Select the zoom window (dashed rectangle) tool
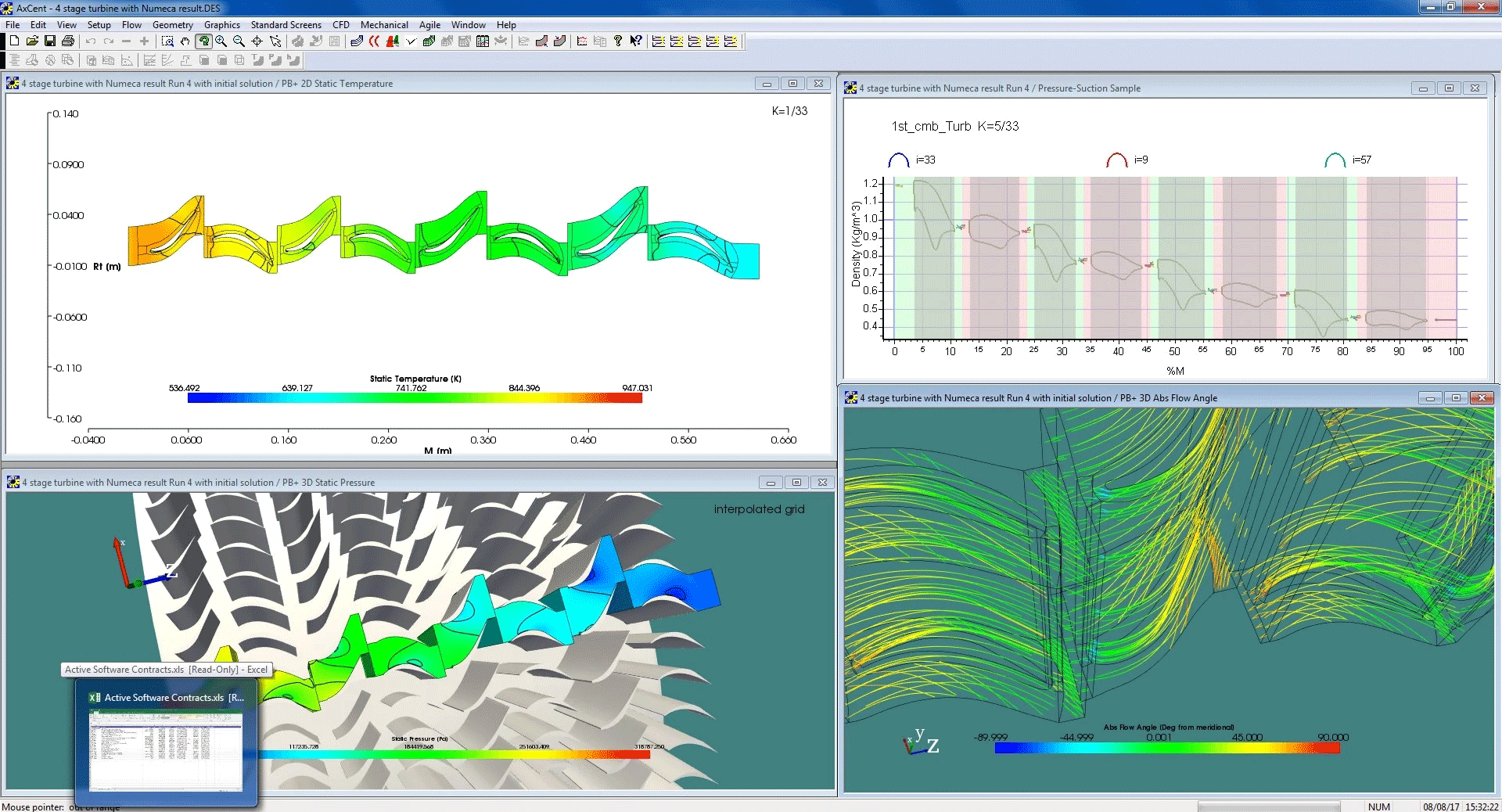This screenshot has width=1502, height=812. [x=167, y=41]
